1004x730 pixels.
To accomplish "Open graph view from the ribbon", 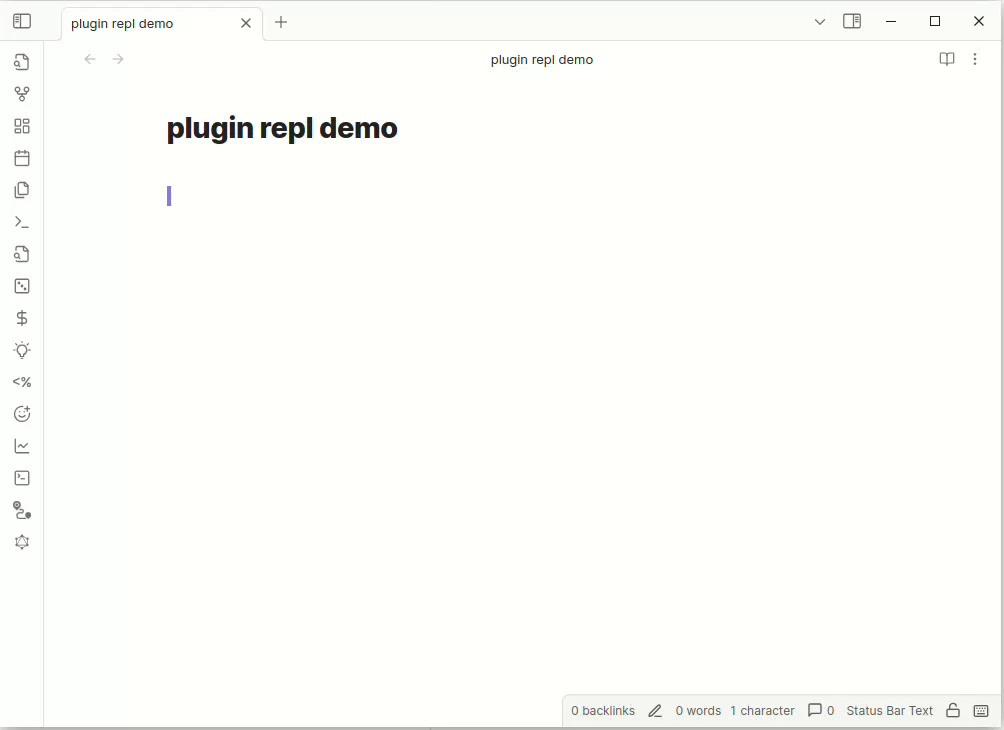I will pyautogui.click(x=22, y=94).
